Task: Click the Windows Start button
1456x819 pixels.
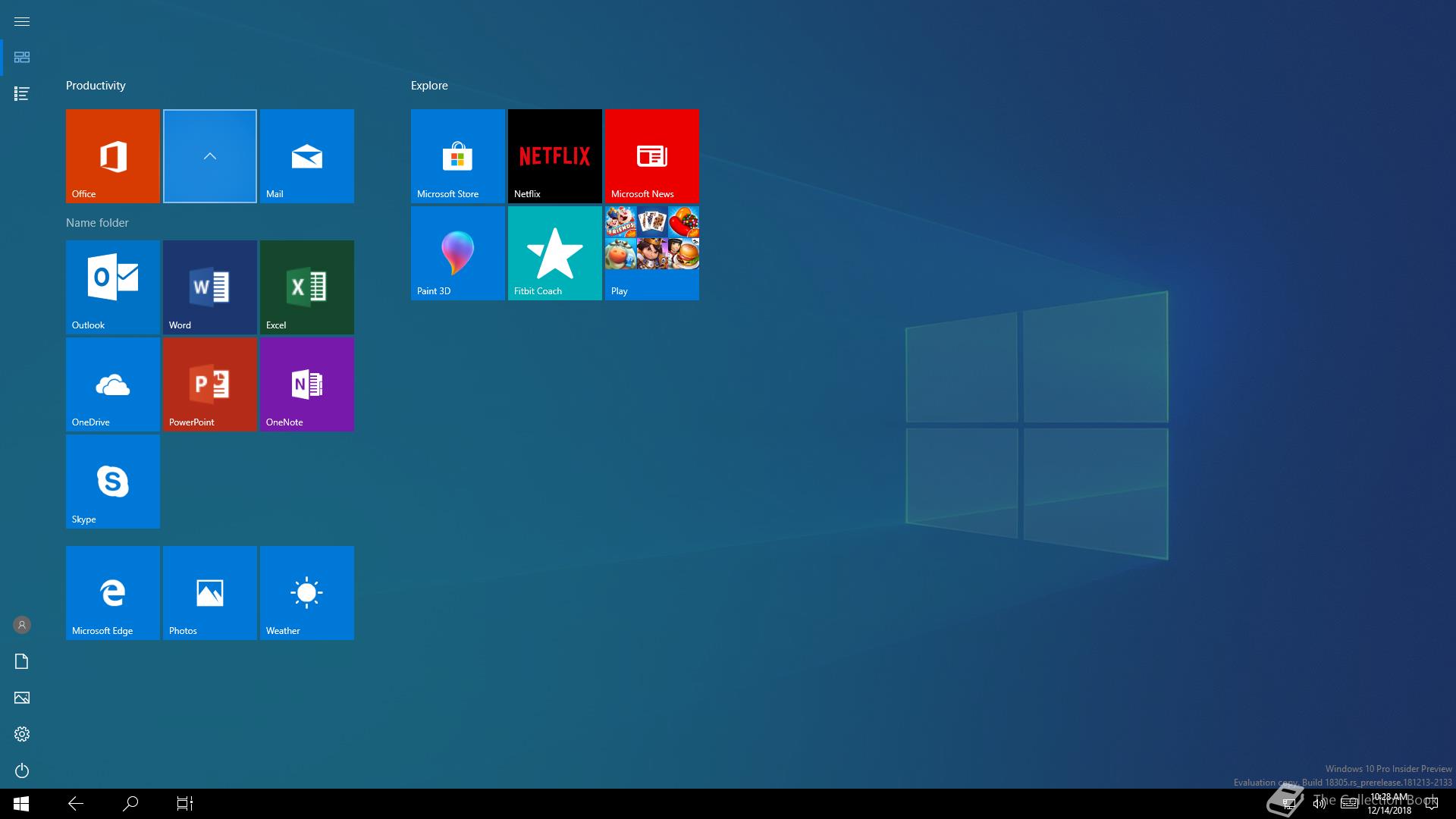Action: tap(21, 804)
